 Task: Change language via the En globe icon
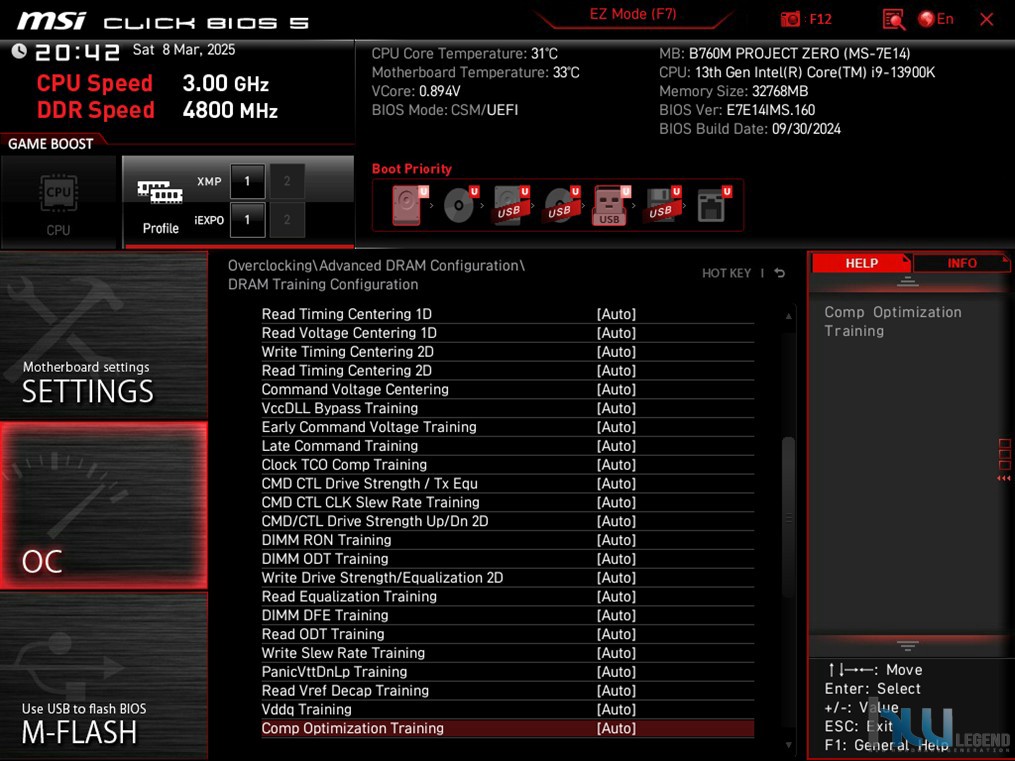[936, 19]
